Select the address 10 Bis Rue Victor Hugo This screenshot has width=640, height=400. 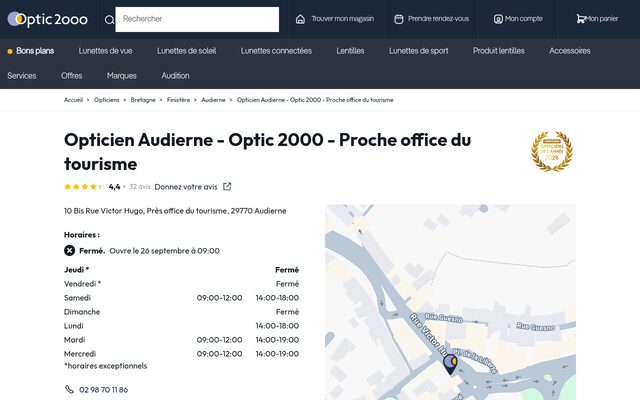[x=175, y=211]
